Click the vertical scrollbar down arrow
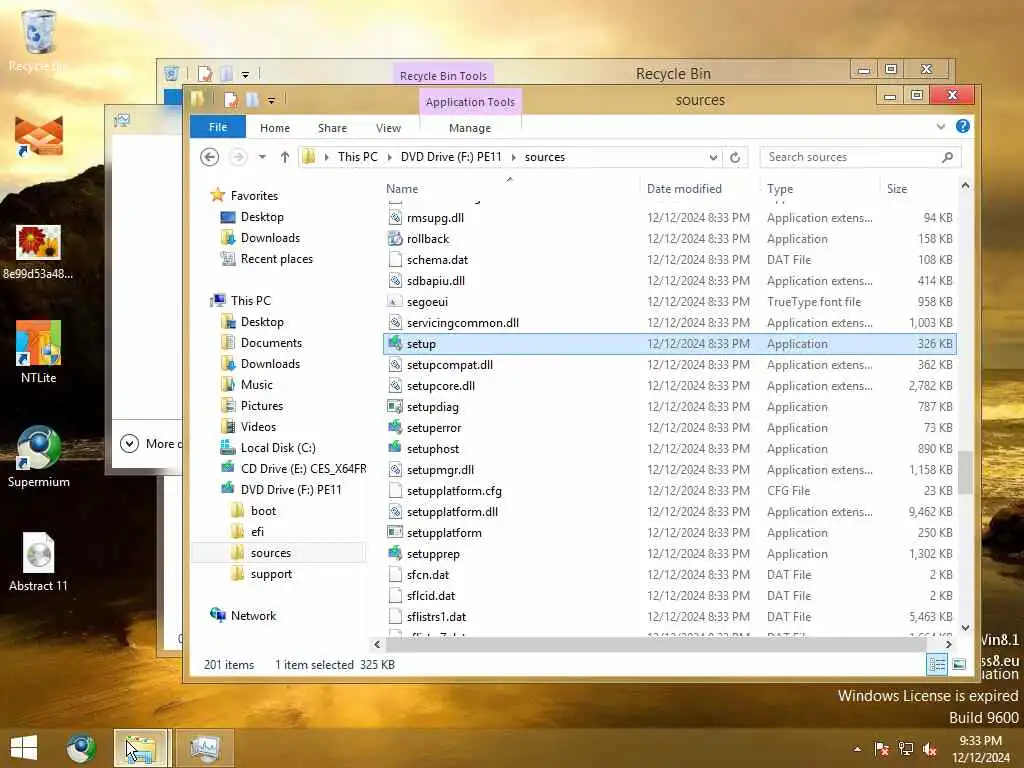This screenshot has width=1024, height=768. pos(965,628)
